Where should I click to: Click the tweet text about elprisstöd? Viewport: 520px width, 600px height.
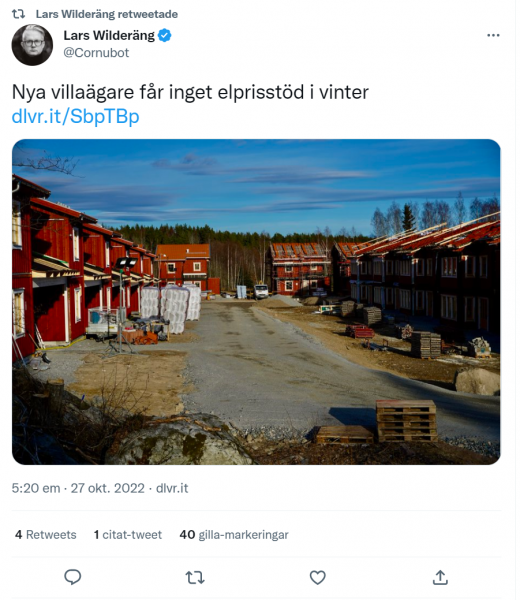click(x=190, y=92)
